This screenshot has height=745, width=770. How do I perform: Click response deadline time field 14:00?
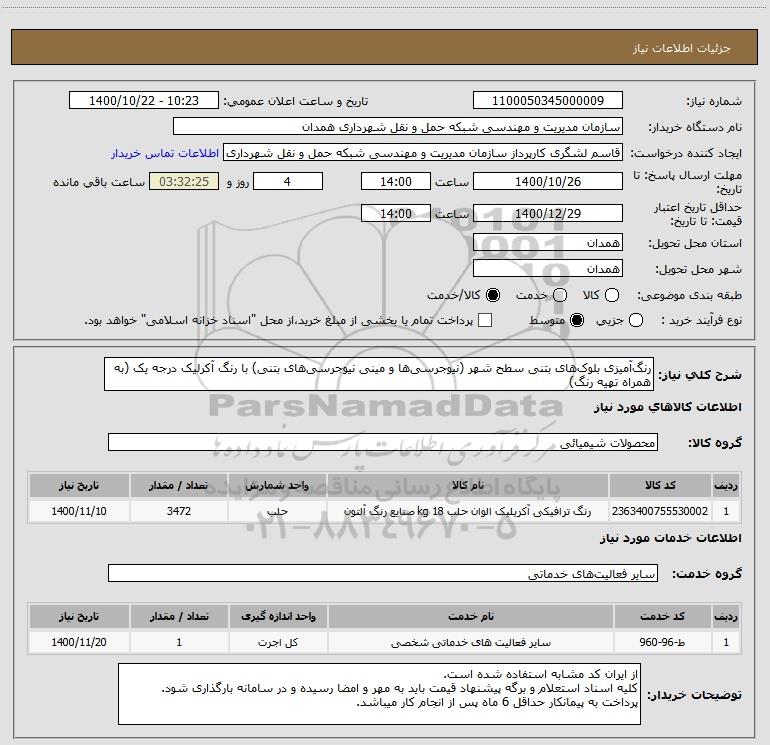click(x=396, y=181)
